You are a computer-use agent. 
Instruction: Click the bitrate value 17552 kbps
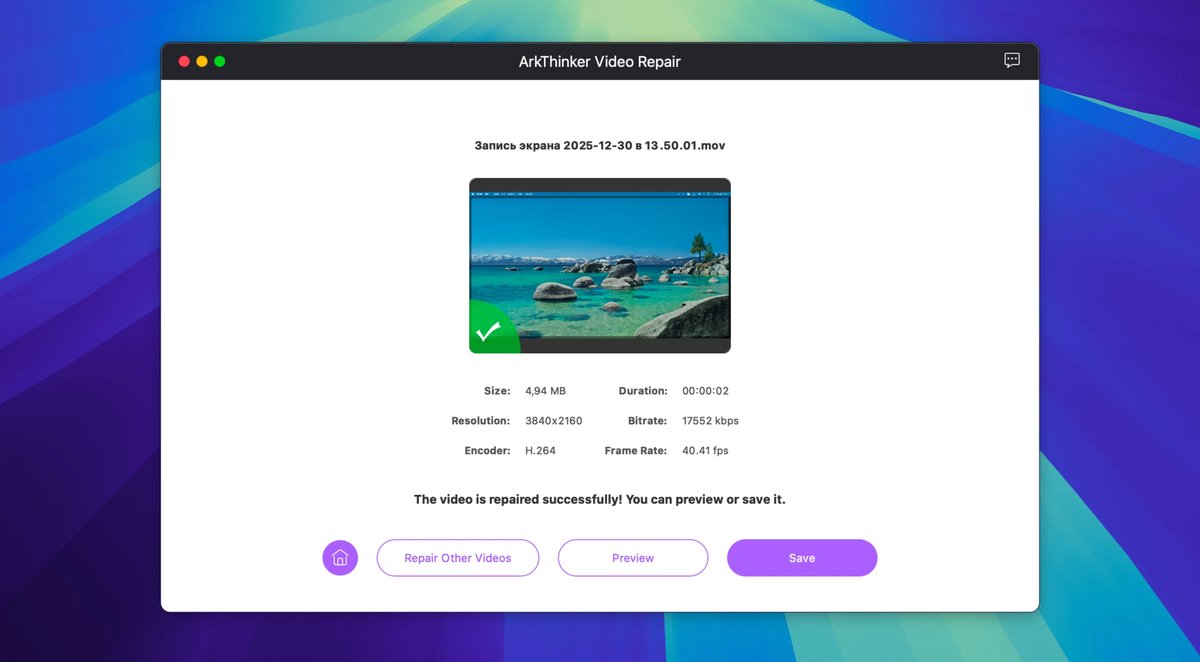tap(710, 421)
